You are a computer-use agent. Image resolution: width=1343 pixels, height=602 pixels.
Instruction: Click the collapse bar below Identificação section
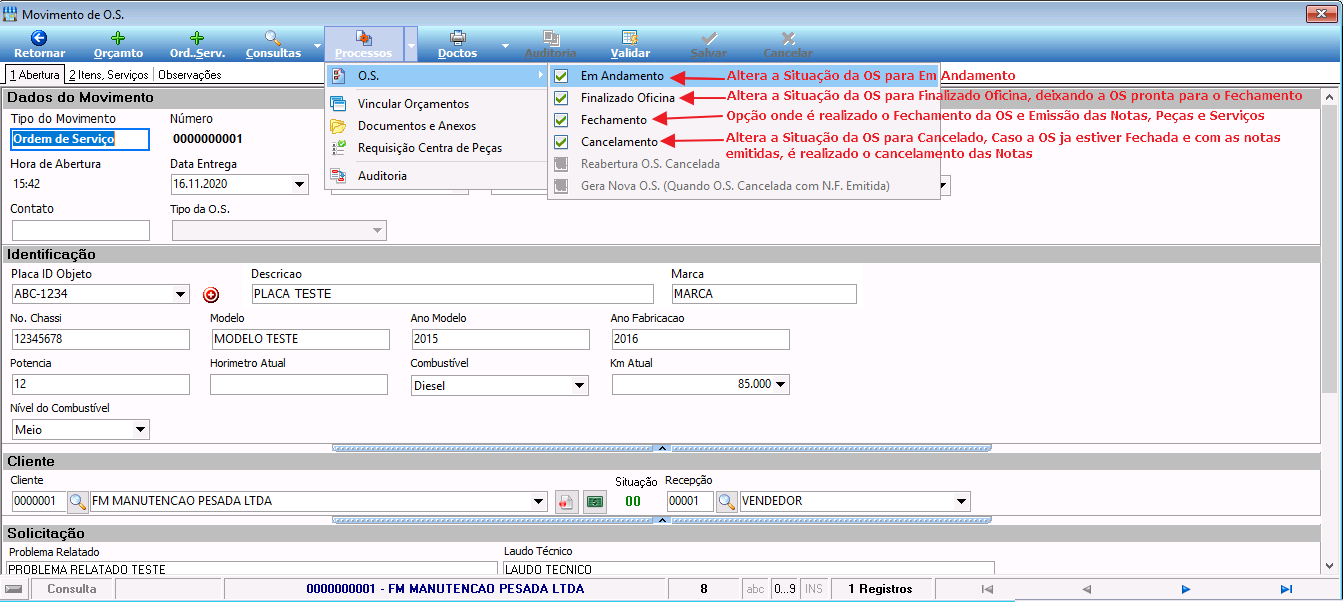(662, 448)
